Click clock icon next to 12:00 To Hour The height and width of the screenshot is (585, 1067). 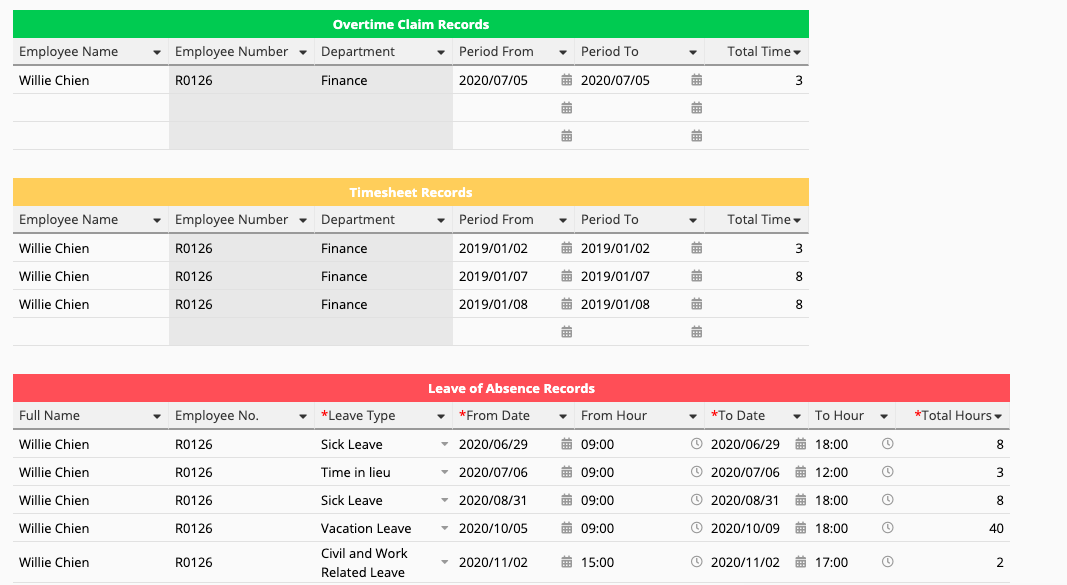tap(887, 472)
